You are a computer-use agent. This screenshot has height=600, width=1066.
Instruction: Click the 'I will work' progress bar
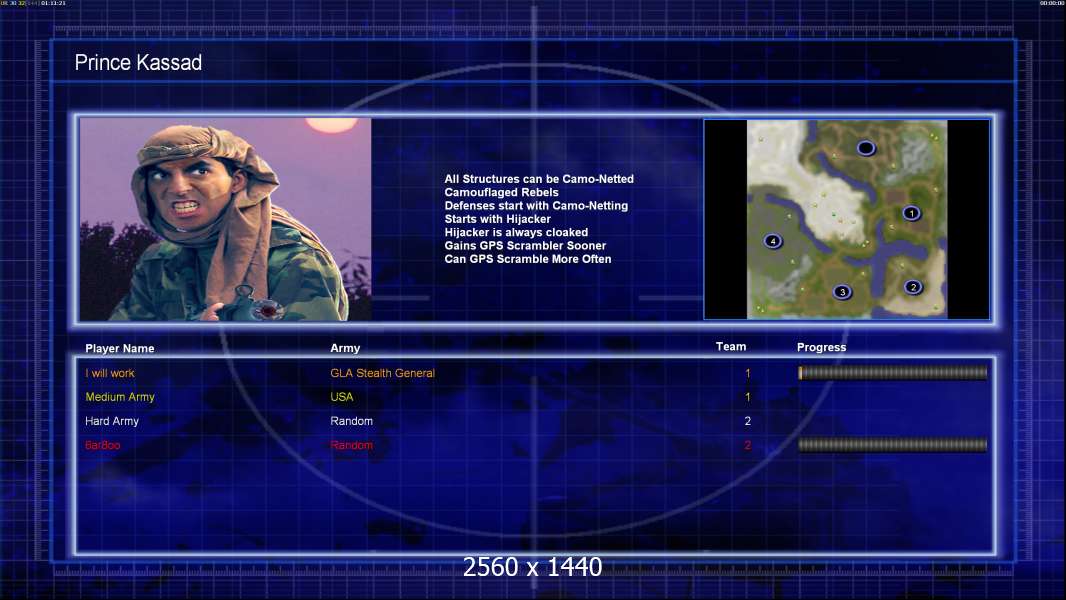click(x=893, y=372)
